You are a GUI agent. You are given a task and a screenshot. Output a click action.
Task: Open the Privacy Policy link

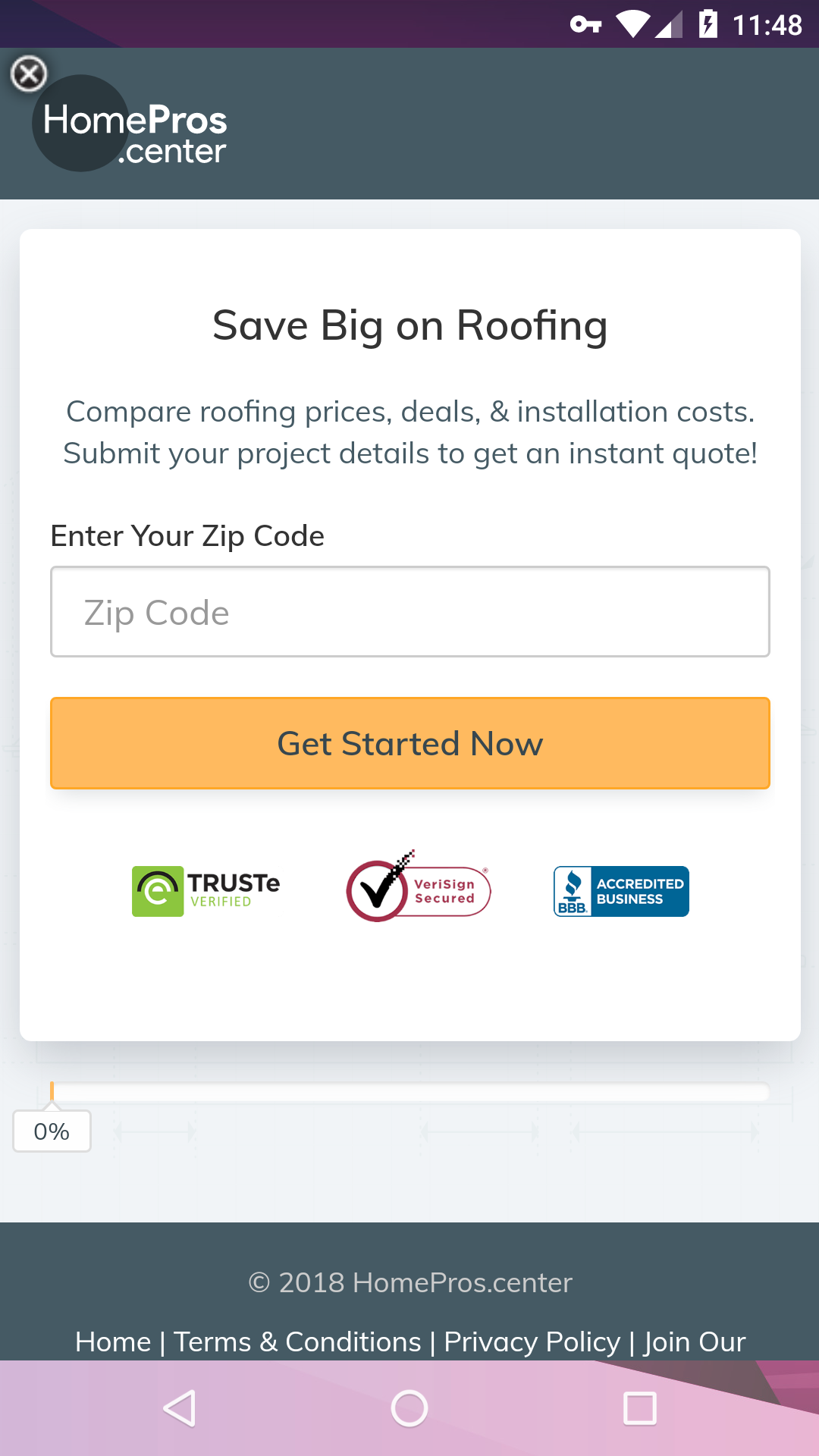(x=532, y=1341)
